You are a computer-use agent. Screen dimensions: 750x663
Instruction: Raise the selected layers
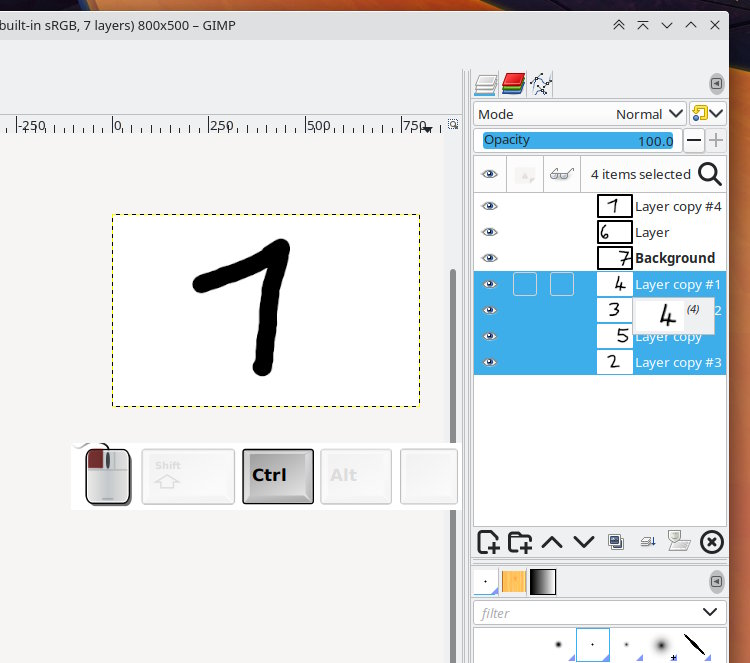tap(552, 542)
